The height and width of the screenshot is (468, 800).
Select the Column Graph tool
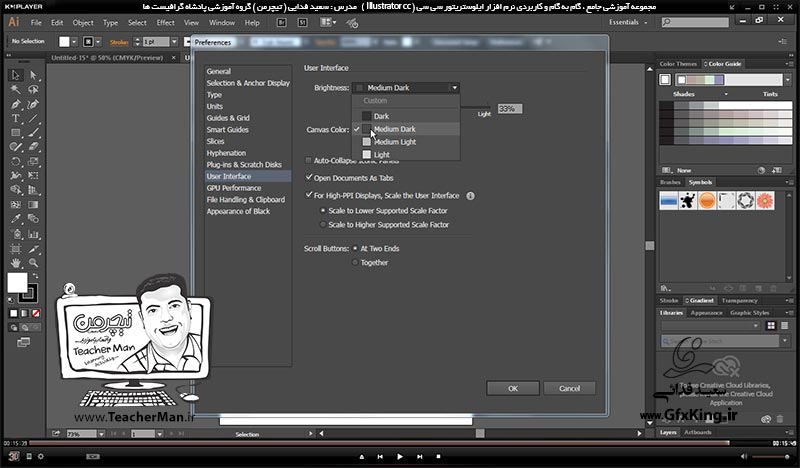(x=33, y=234)
